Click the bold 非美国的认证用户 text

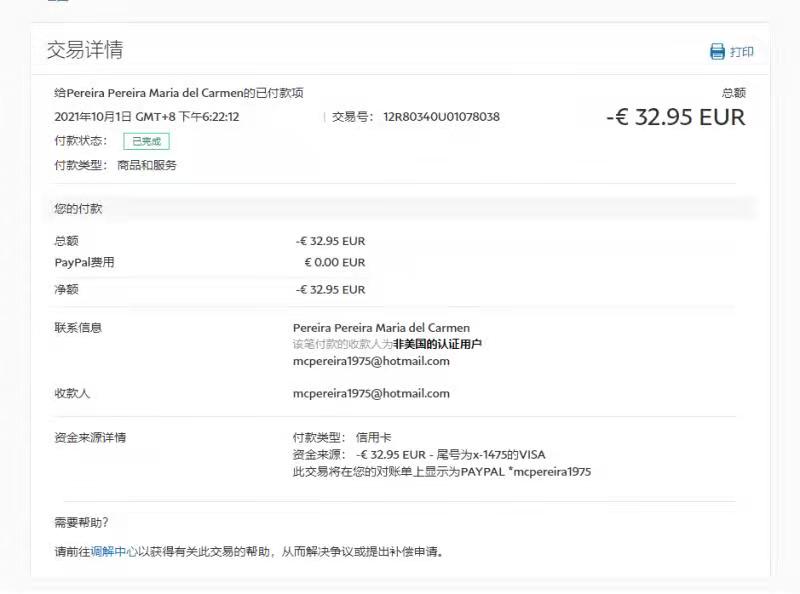click(x=436, y=344)
